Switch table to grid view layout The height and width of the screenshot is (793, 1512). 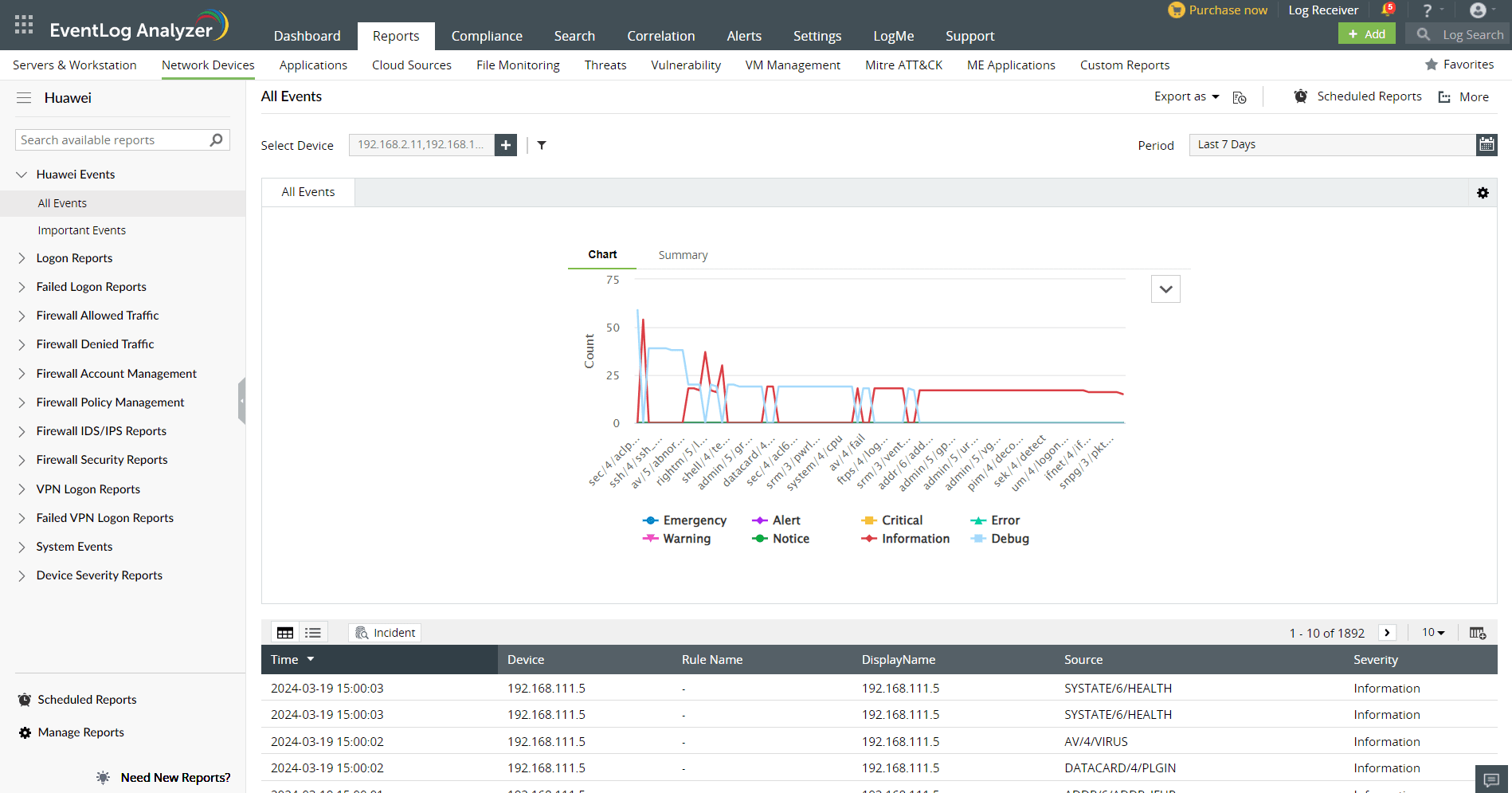tap(284, 632)
